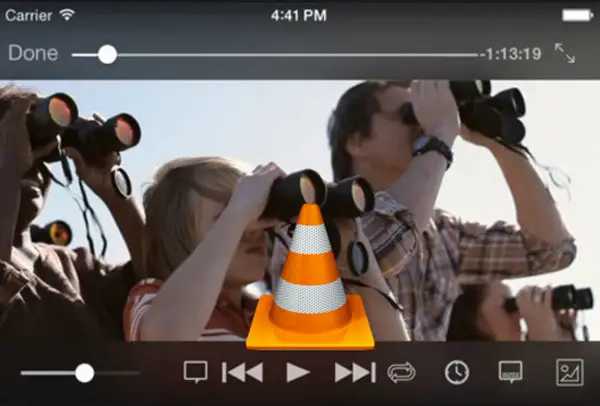Tap the 4:41 PM clock in status bar
Screen dimensions: 600x406
pyautogui.click(x=298, y=15)
